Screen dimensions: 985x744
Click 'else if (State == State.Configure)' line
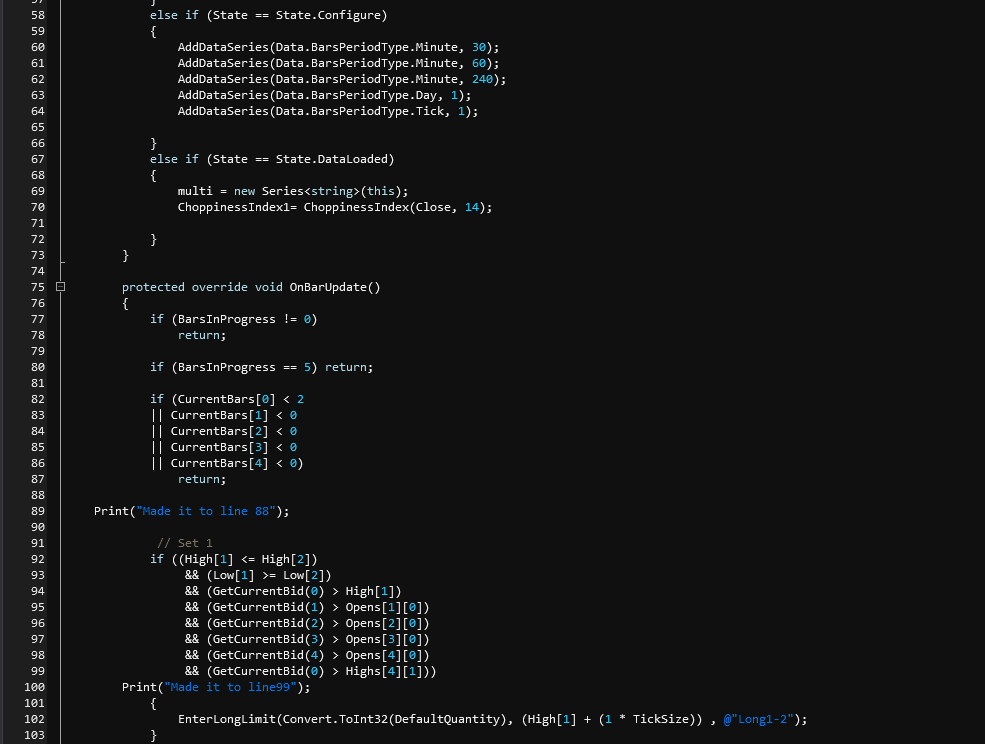tap(268, 15)
